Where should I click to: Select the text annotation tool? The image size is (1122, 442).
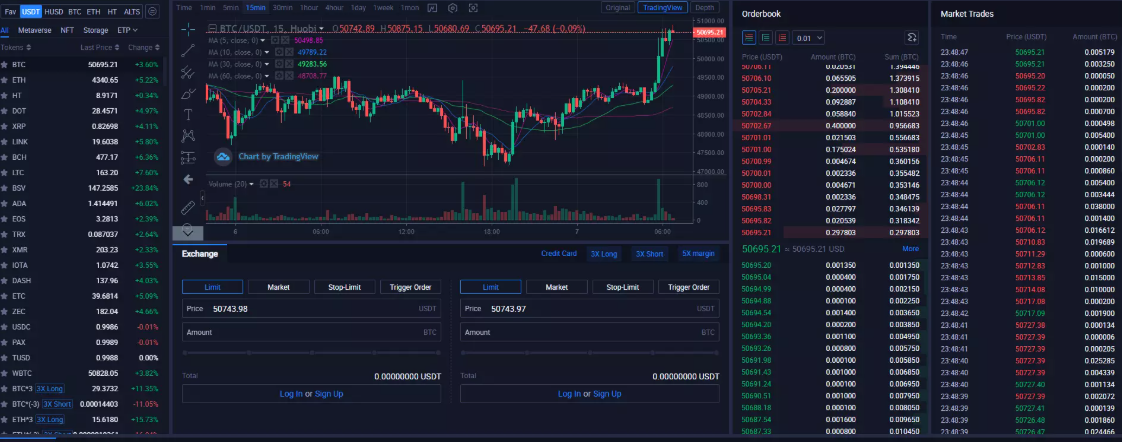coord(188,114)
